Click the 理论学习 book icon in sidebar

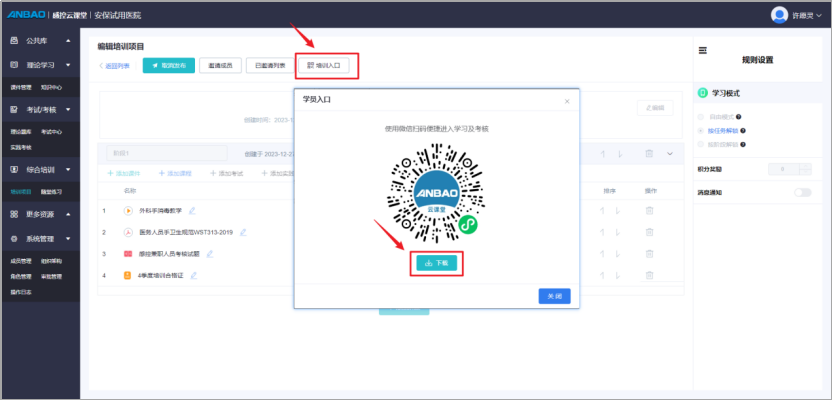click(x=14, y=65)
